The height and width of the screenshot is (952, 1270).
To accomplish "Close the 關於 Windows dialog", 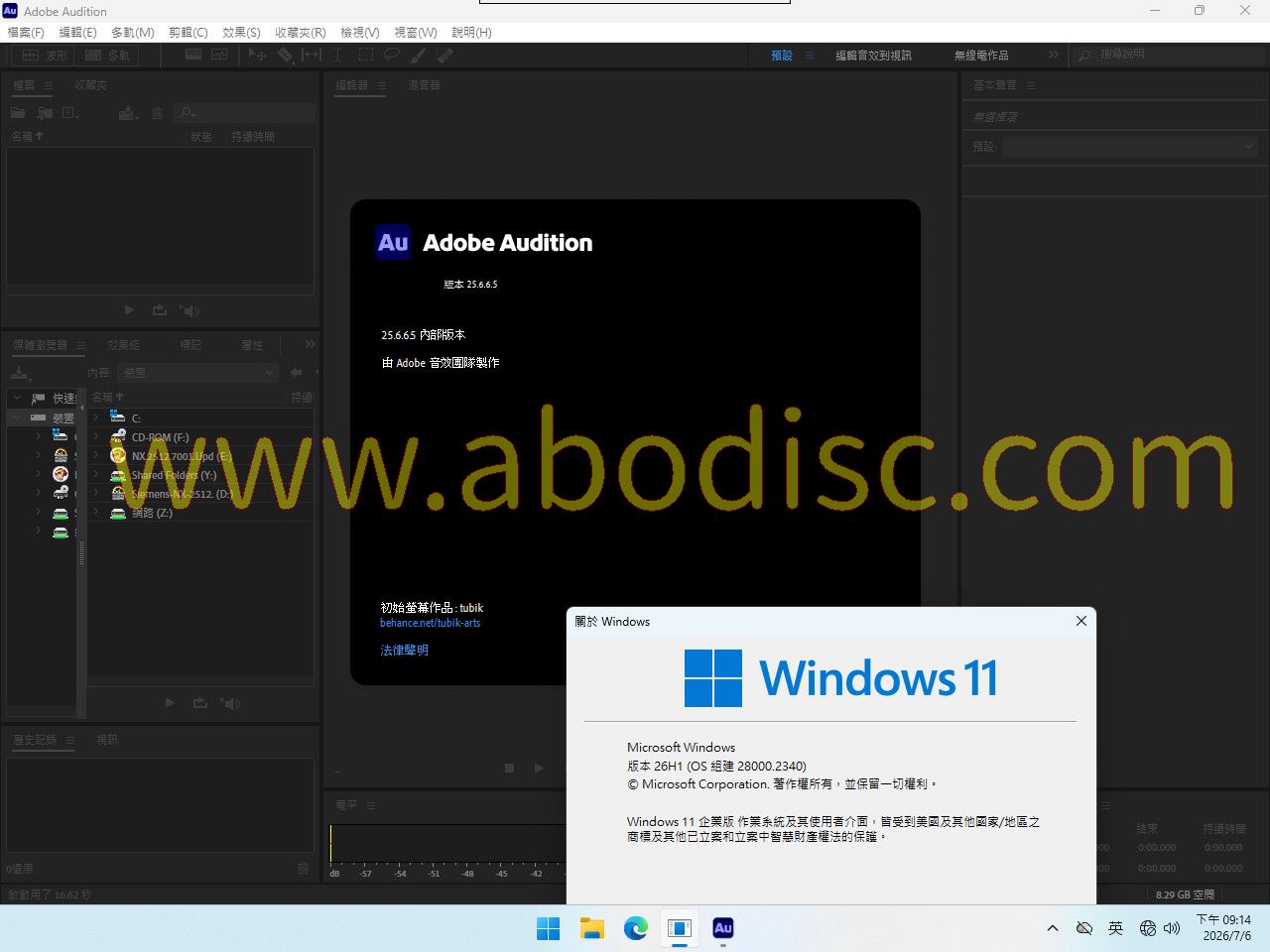I will (1081, 621).
